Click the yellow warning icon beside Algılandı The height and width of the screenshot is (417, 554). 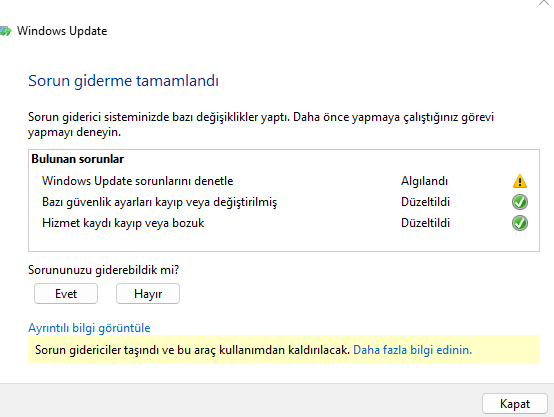coord(520,181)
